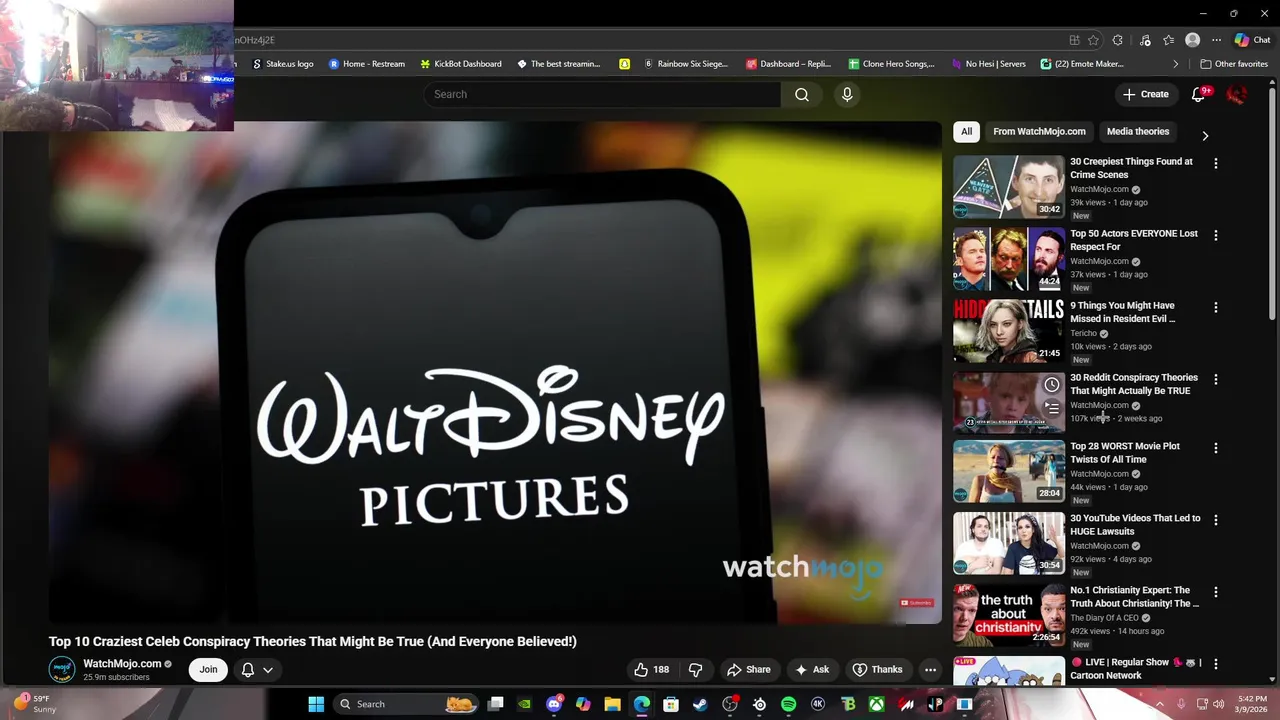1280x720 pixels.
Task: Open YouTube notifications bell
Action: tap(1199, 94)
